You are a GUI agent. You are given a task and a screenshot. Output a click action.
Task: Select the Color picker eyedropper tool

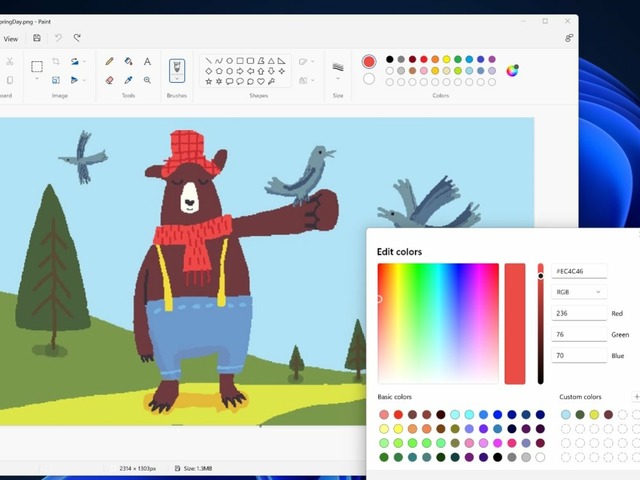click(128, 80)
